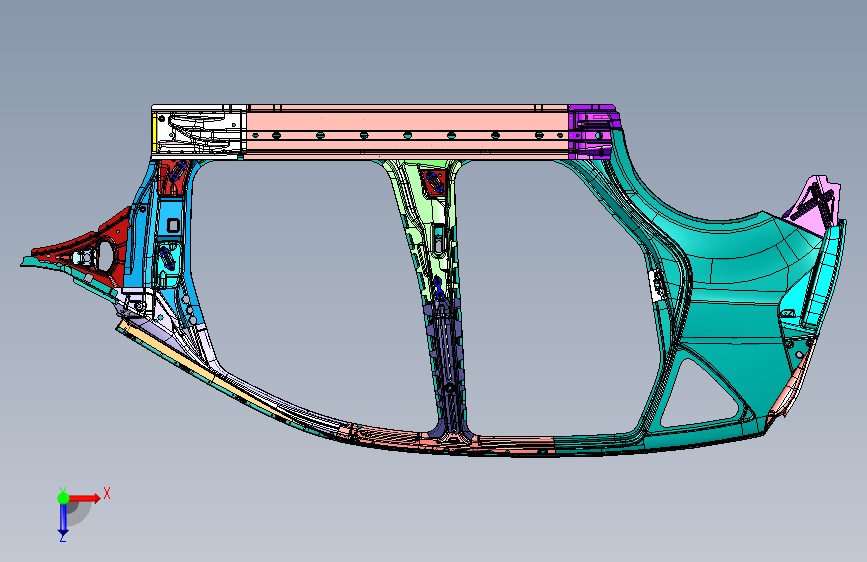Click the red X axis arrow of the triad
The width and height of the screenshot is (867, 562).
tap(84, 498)
